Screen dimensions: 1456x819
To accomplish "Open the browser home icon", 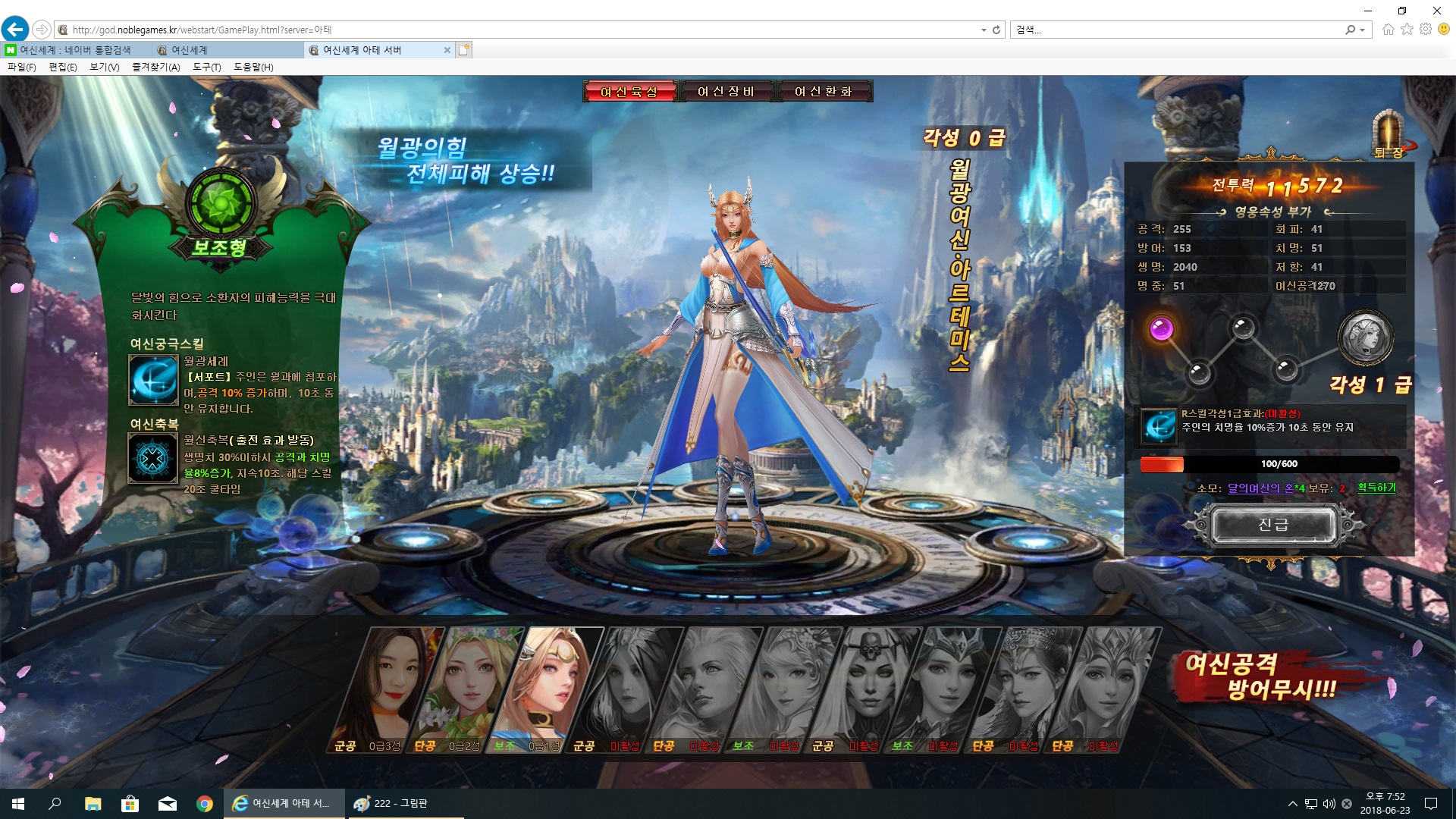I will point(1389,29).
